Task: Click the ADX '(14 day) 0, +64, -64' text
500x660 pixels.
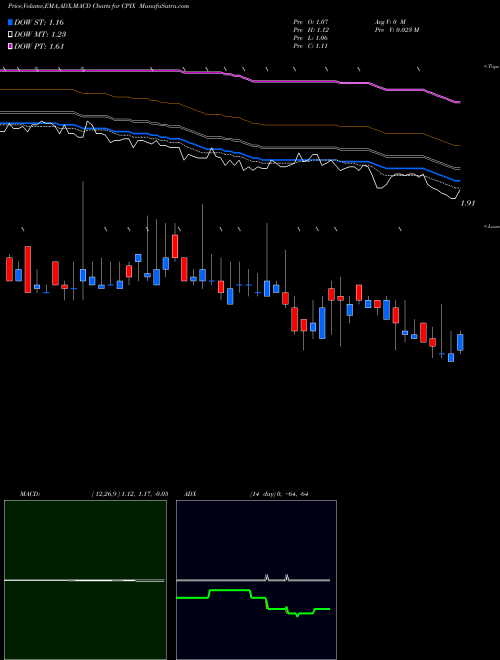Action: click(x=278, y=494)
